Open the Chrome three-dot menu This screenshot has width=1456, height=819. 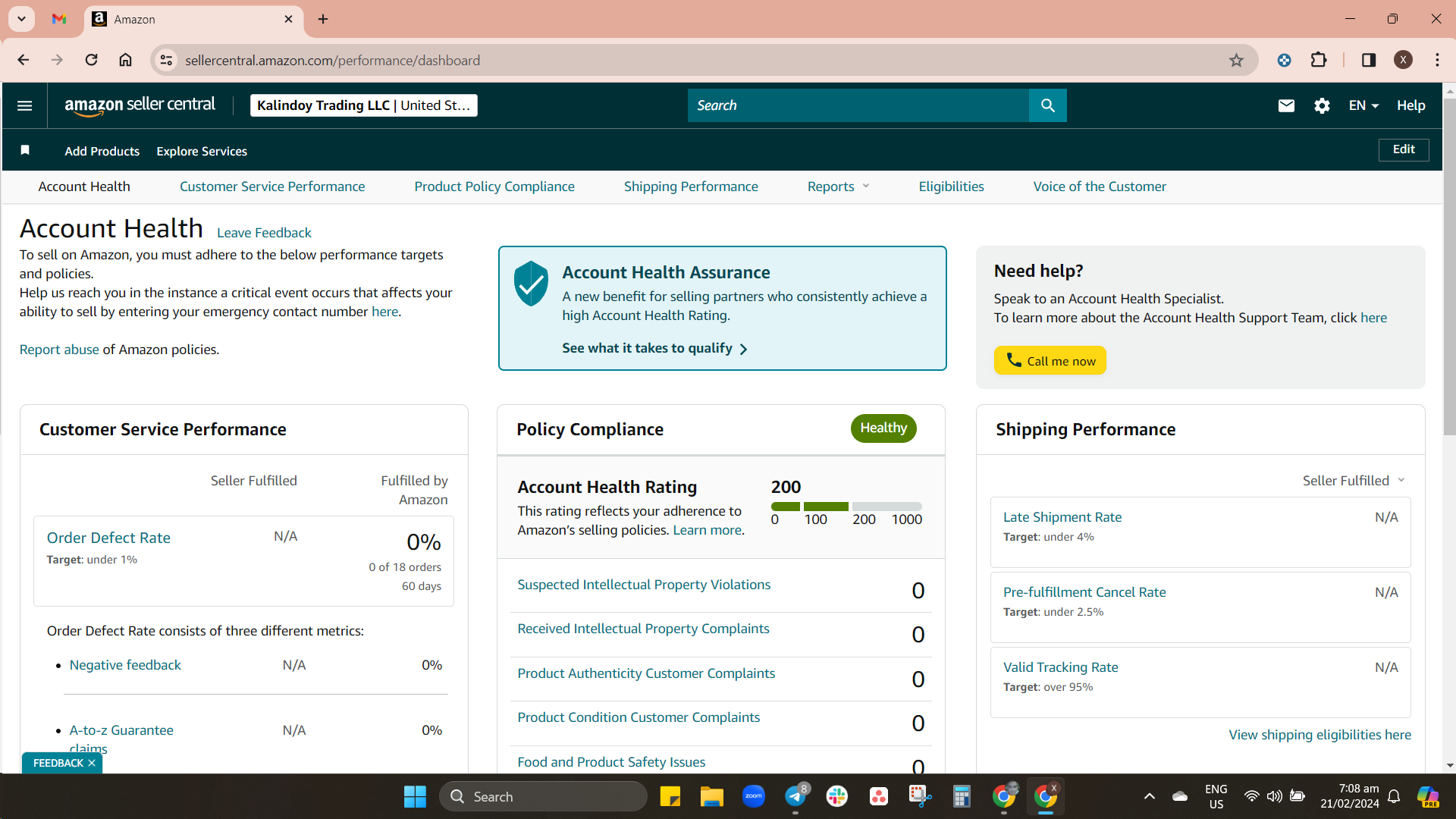(1437, 60)
